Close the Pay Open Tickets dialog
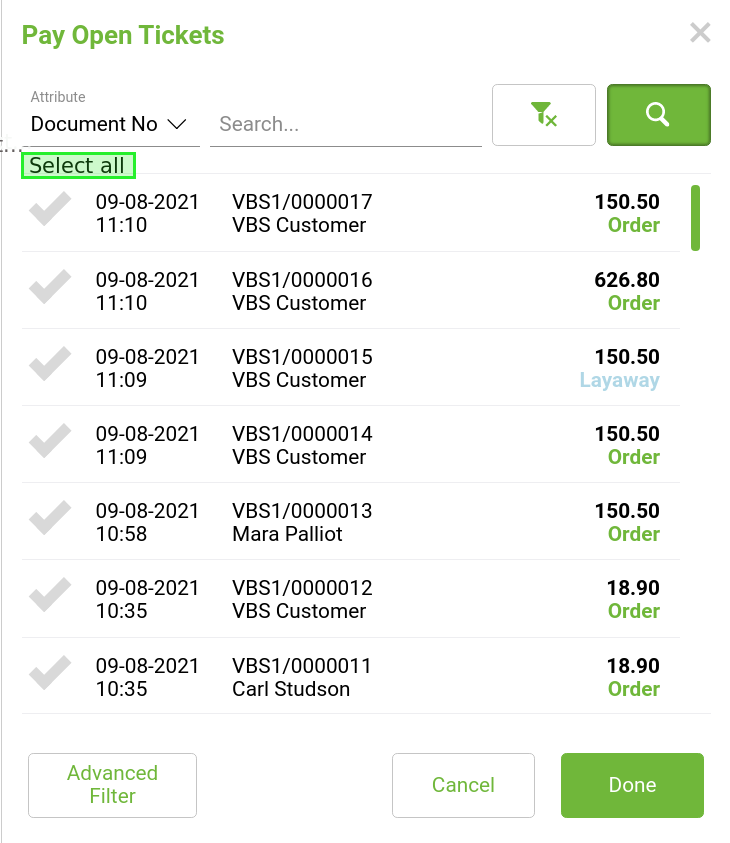 (x=700, y=33)
